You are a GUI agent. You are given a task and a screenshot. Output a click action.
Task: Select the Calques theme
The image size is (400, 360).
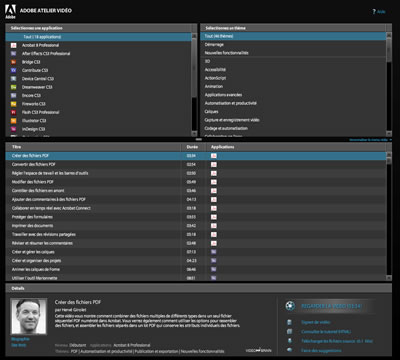(x=293, y=112)
